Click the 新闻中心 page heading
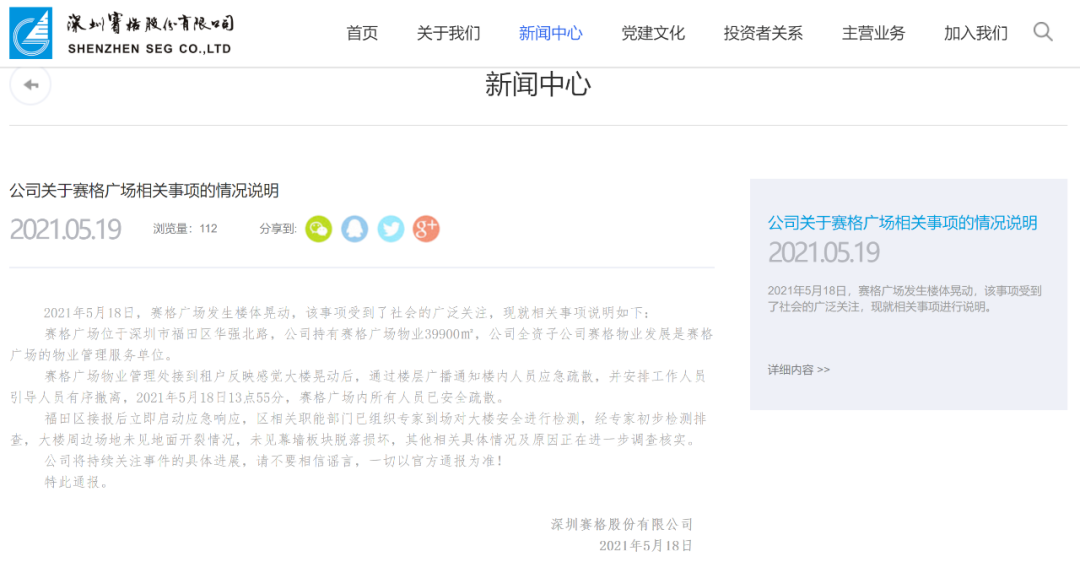 538,85
